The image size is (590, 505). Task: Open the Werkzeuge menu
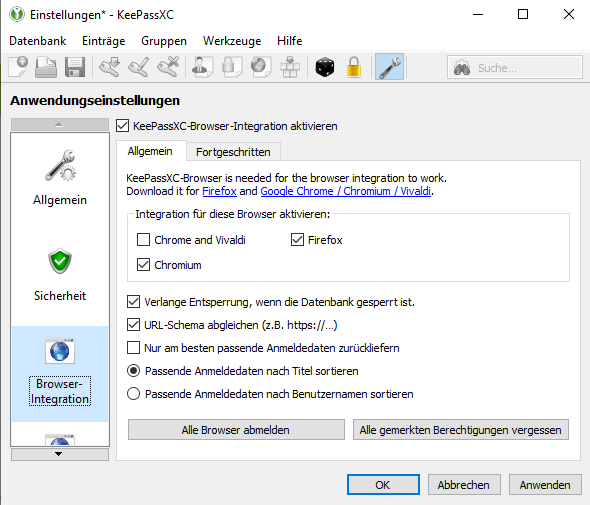click(x=232, y=41)
